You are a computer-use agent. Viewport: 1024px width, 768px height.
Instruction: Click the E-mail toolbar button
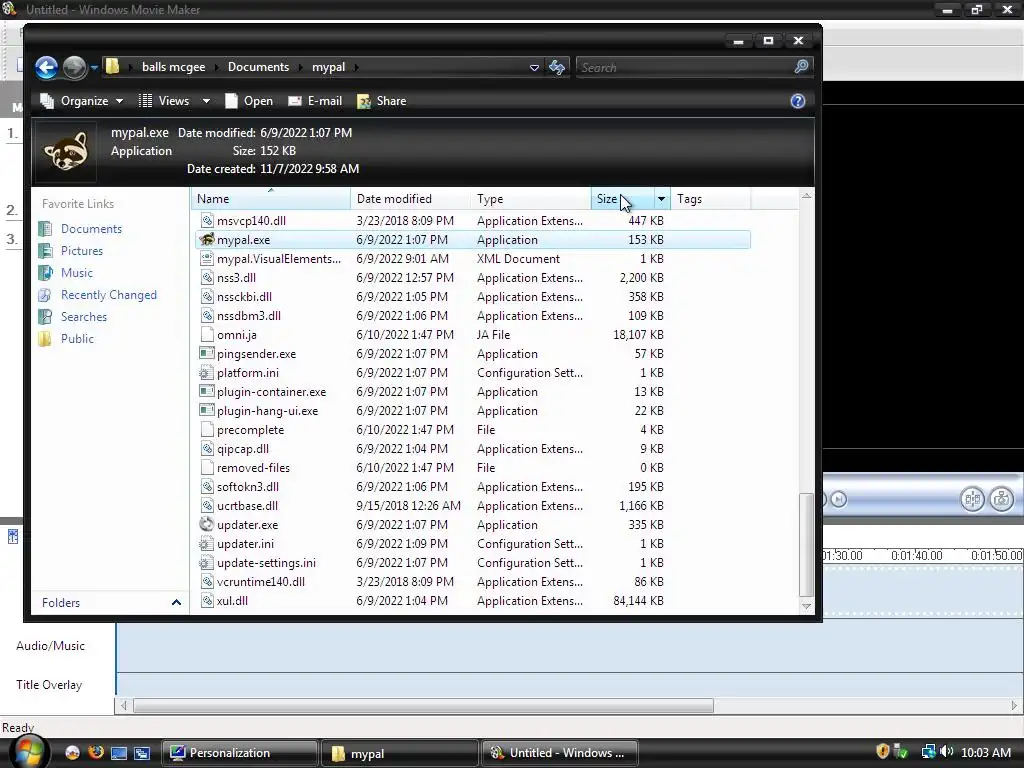pyautogui.click(x=315, y=101)
